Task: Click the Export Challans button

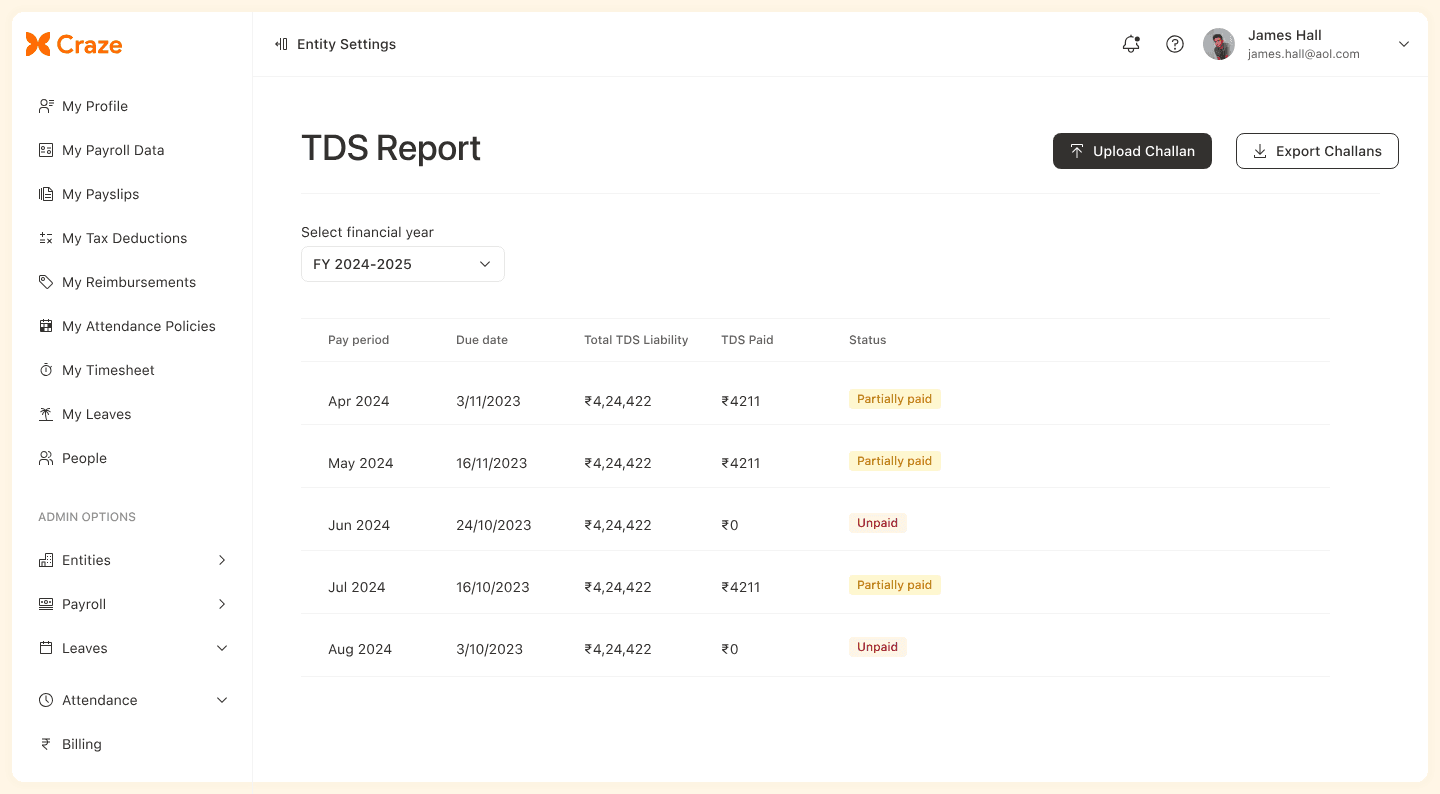Action: (x=1317, y=151)
